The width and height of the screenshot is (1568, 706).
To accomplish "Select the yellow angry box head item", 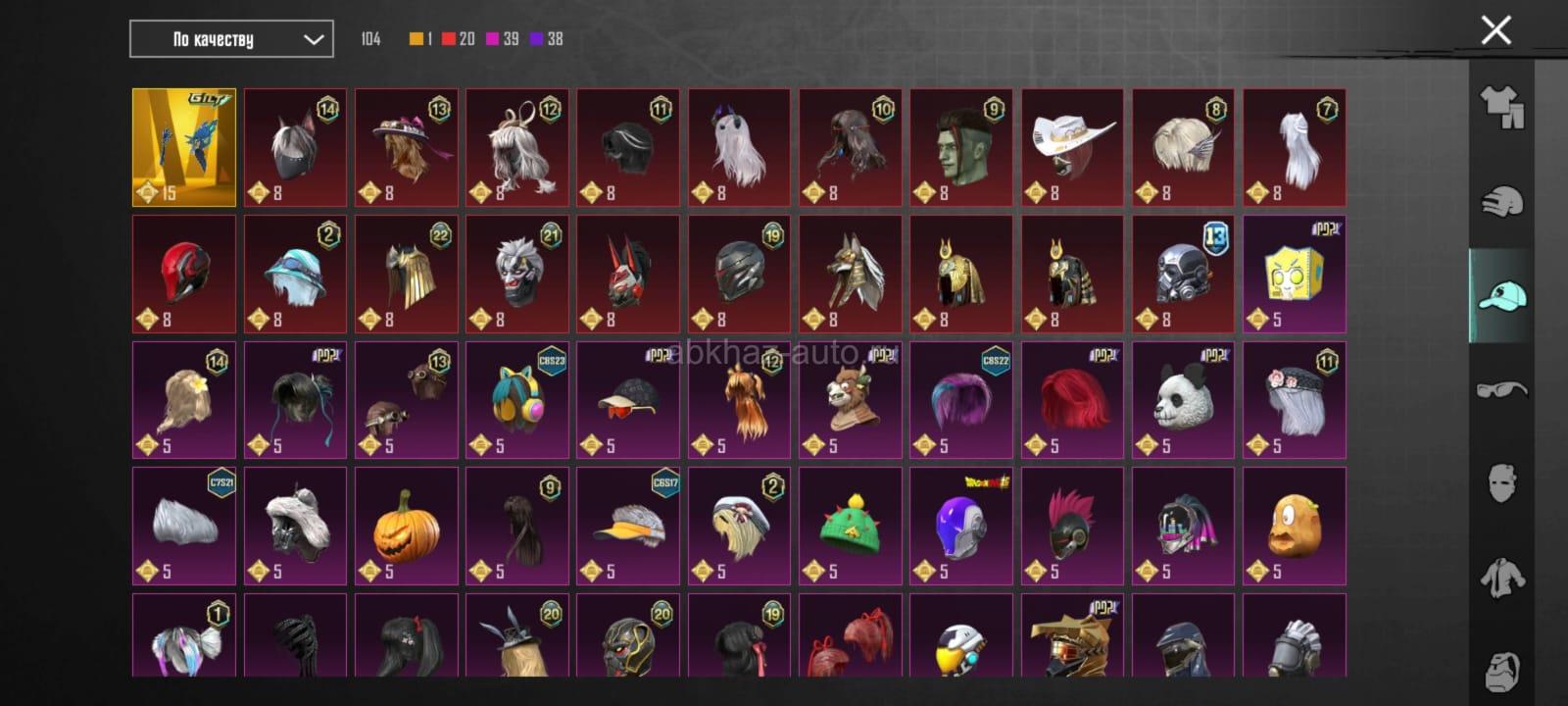I will pos(1295,275).
